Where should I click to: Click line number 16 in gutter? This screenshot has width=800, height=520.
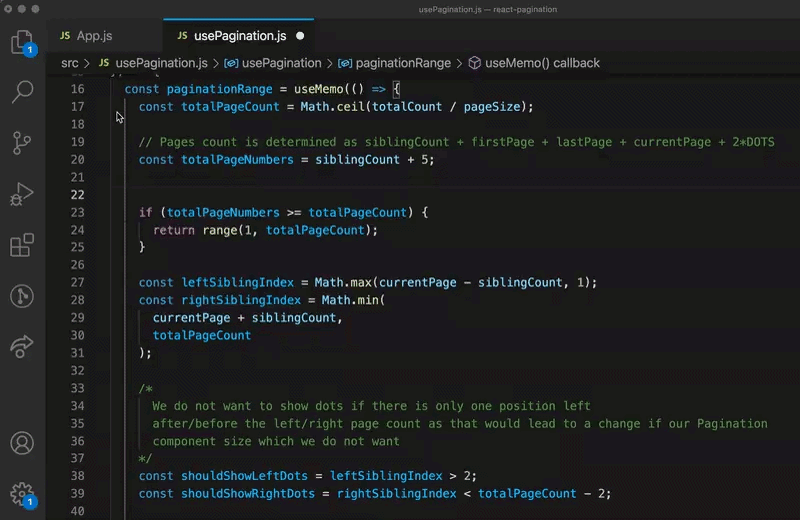[x=78, y=89]
